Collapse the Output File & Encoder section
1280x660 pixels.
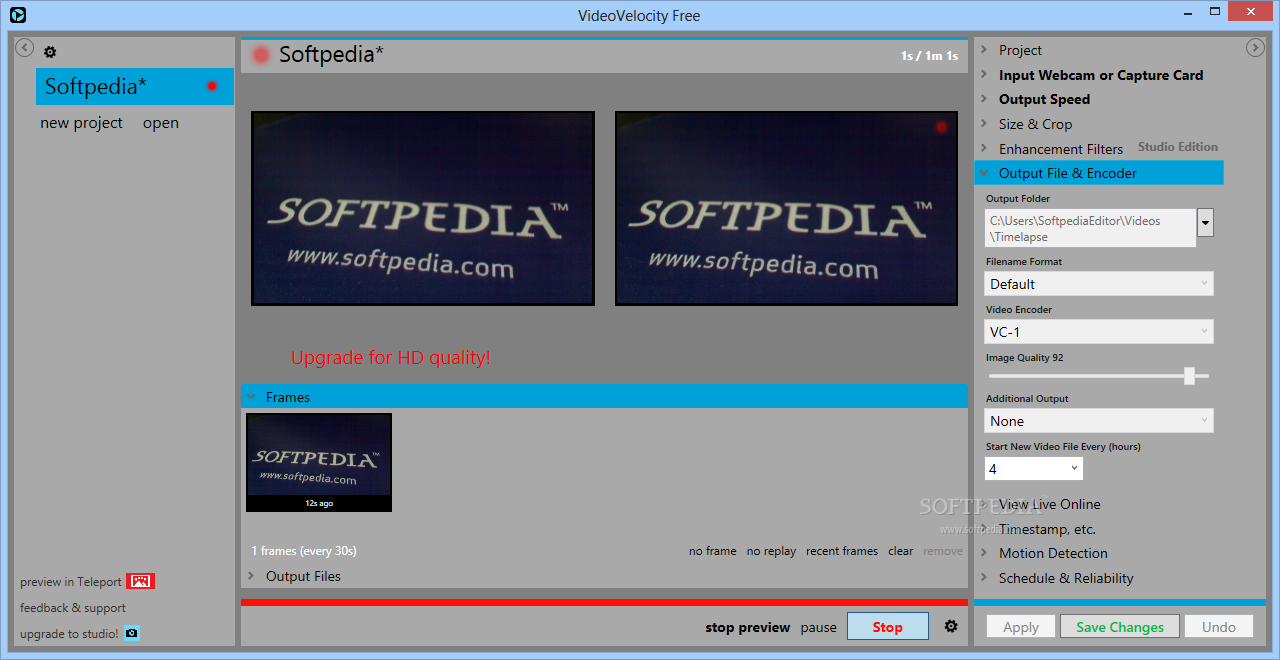(1099, 173)
